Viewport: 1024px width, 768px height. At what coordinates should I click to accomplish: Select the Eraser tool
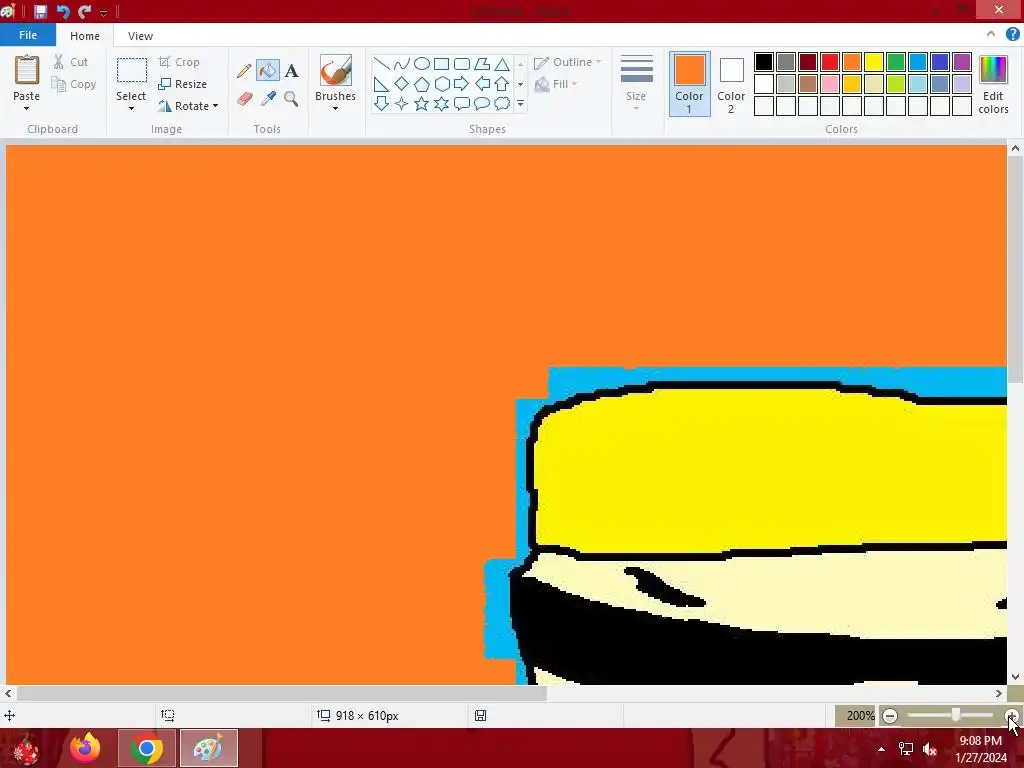pos(244,99)
